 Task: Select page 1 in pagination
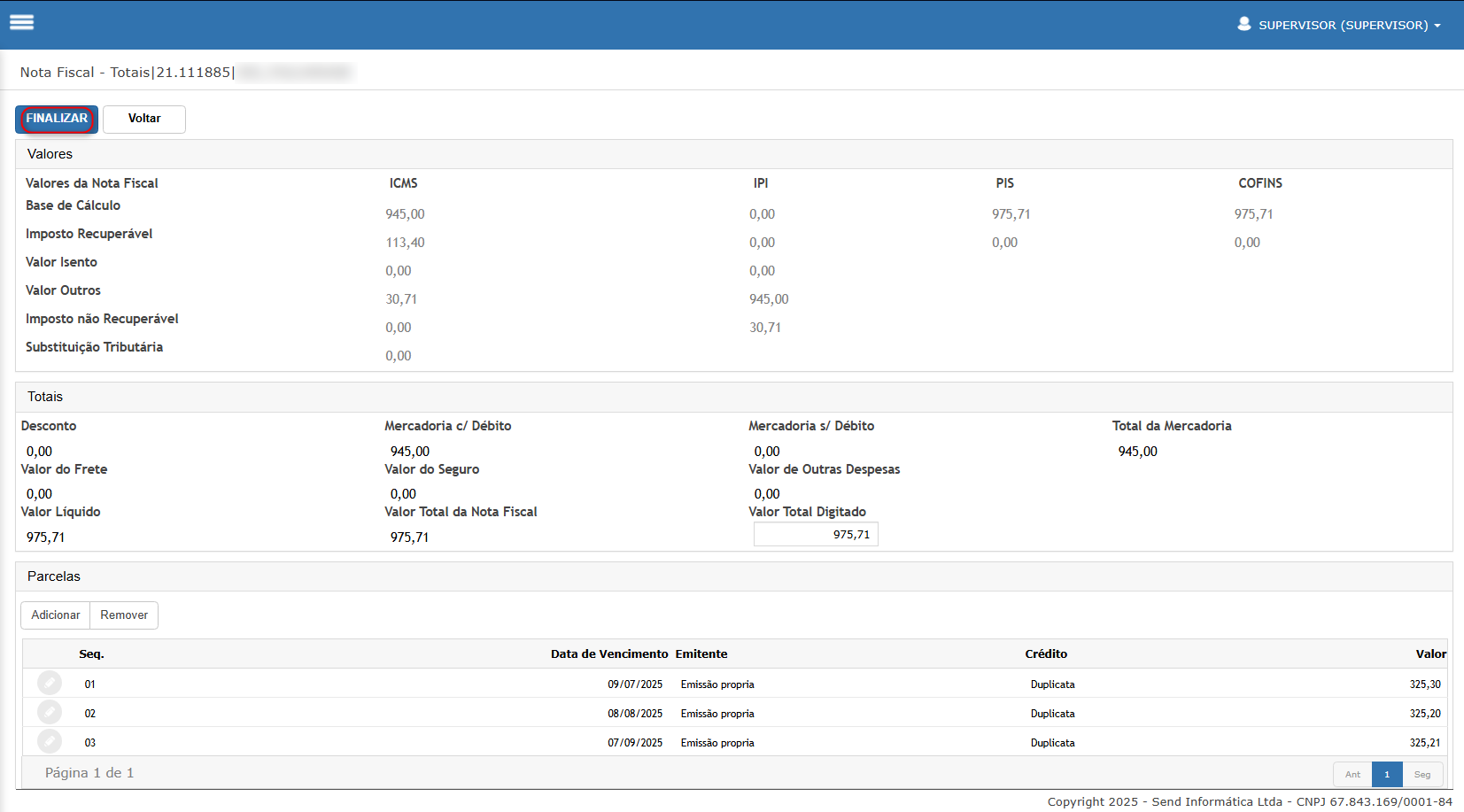click(x=1387, y=774)
